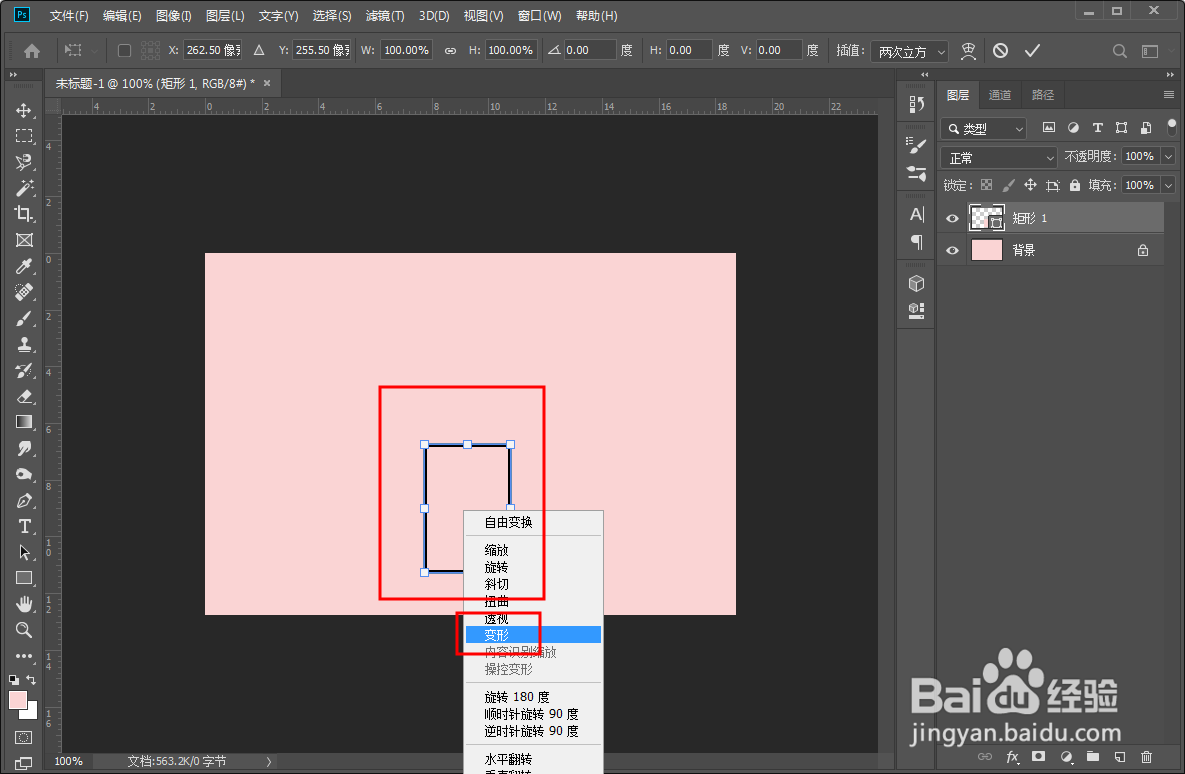Hide the 矩形 1 layer
Screen dimensions: 1185x774
coord(952,218)
